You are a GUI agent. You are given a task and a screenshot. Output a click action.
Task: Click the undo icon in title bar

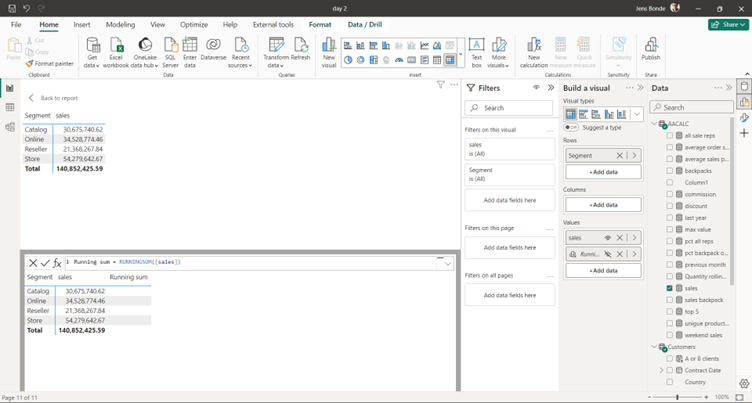(27, 9)
